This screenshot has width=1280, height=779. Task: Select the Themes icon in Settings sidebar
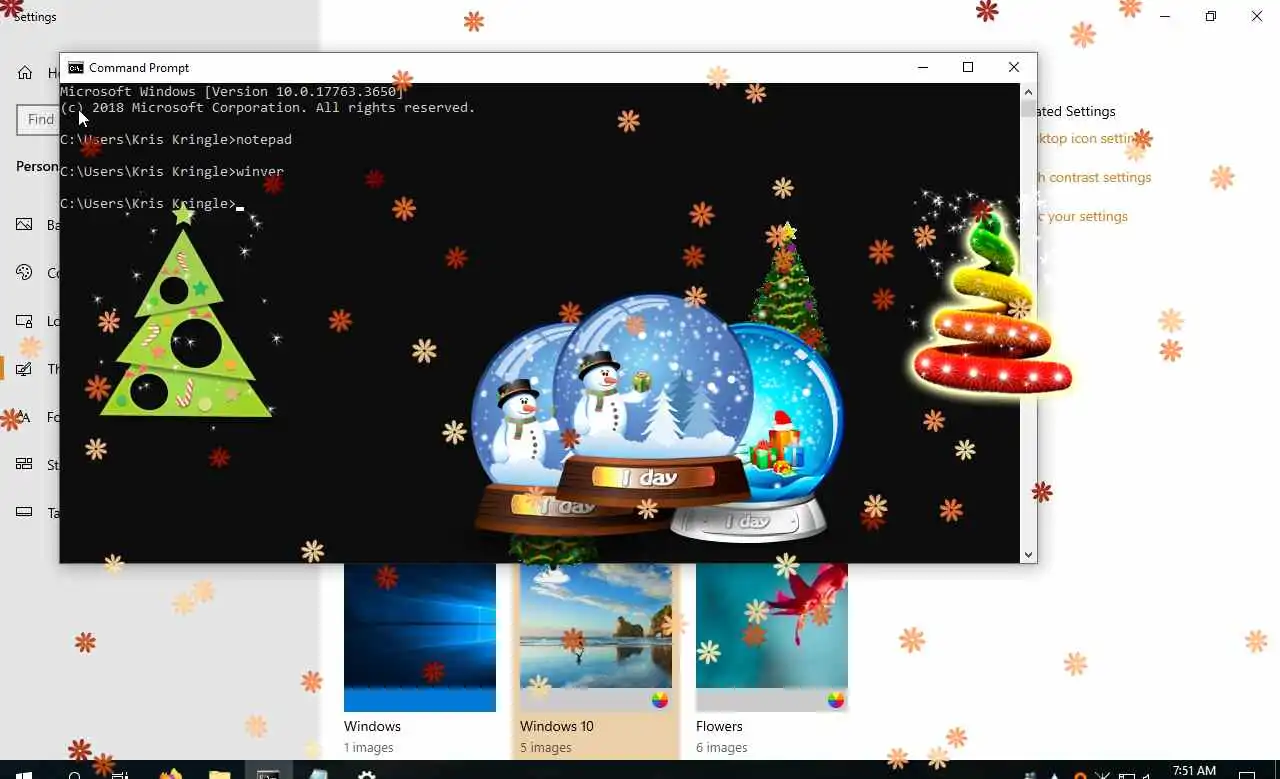25,369
